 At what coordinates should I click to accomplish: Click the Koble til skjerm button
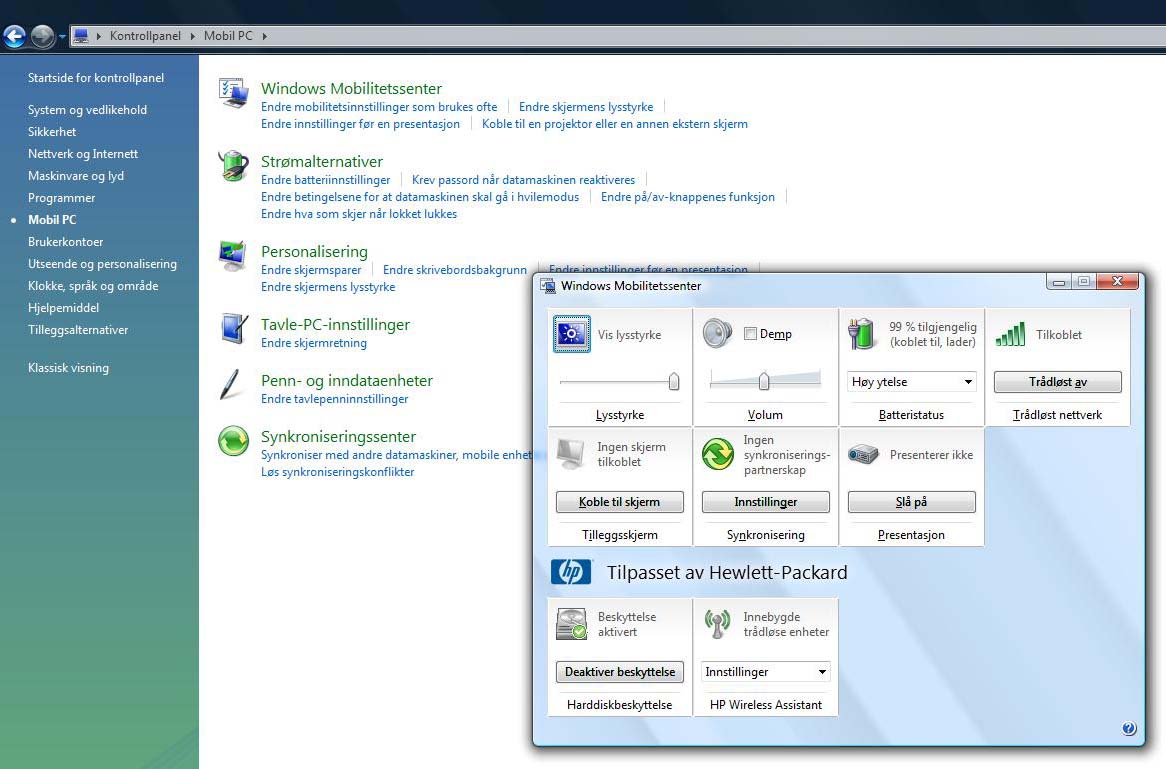click(x=619, y=502)
